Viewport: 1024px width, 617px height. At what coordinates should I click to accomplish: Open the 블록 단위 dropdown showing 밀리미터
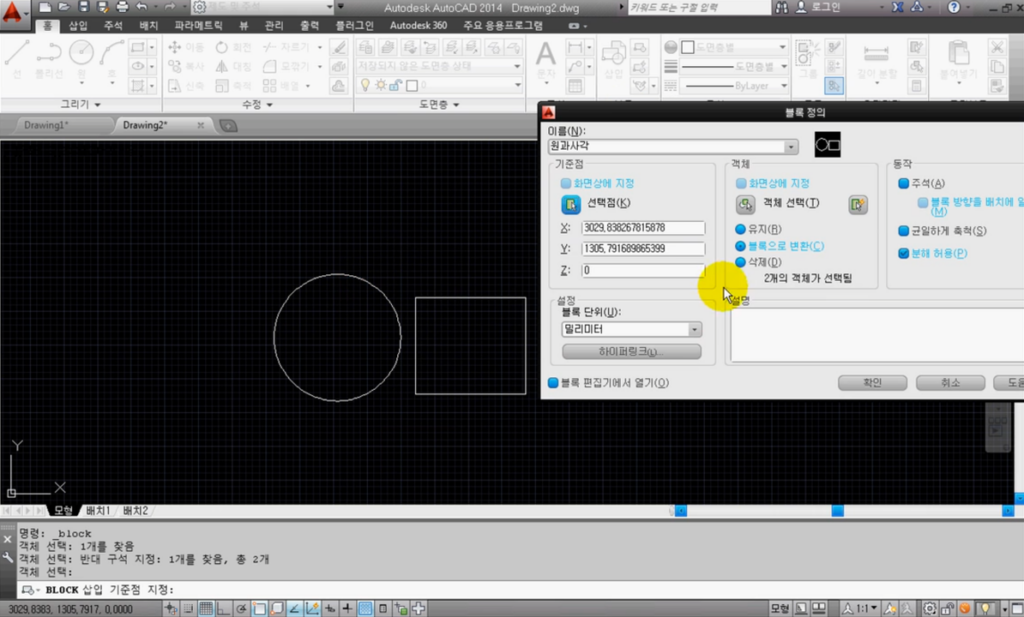pos(694,330)
